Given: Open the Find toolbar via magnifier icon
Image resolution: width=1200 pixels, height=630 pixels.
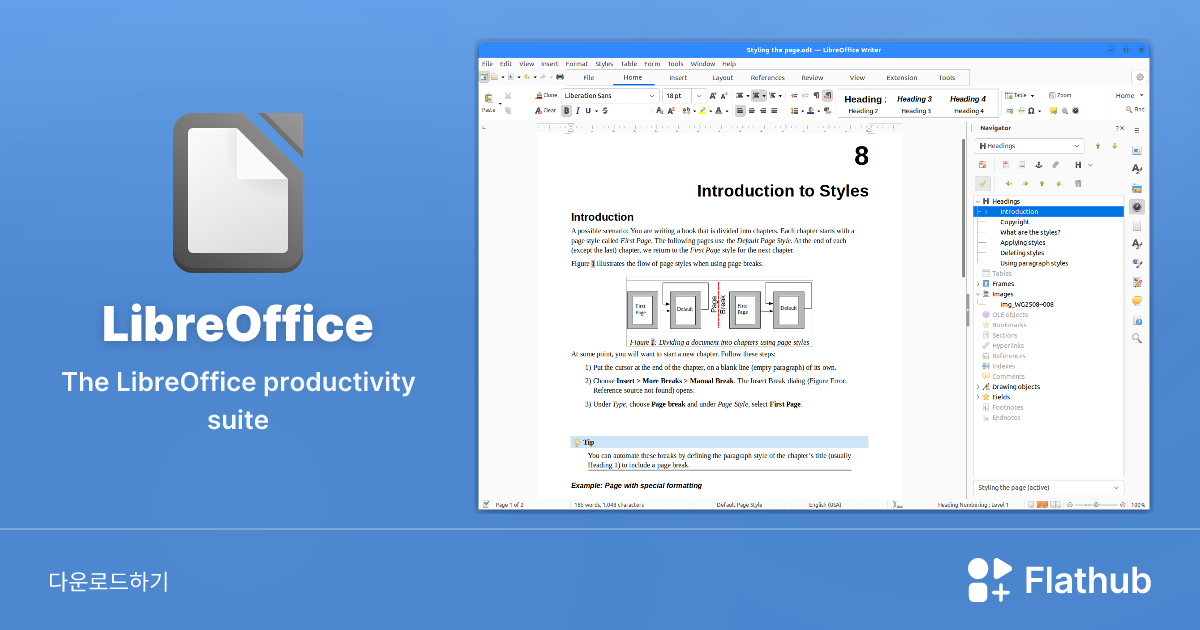Looking at the screenshot, I should [1128, 109].
